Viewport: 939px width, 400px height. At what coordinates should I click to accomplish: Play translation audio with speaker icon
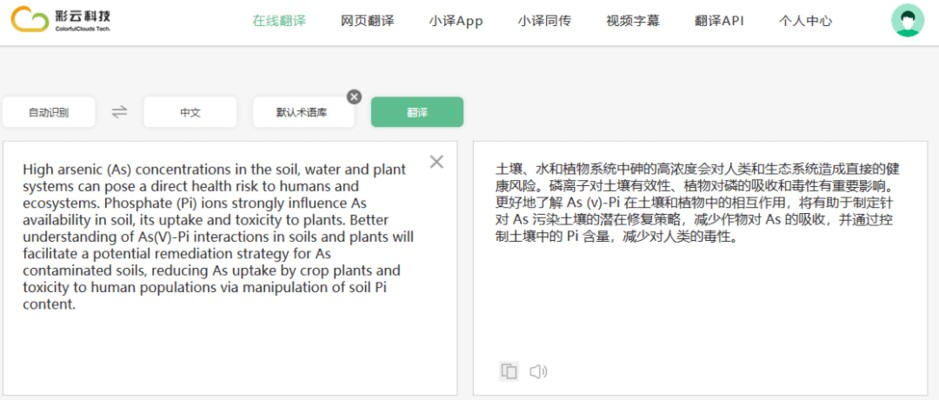click(538, 371)
